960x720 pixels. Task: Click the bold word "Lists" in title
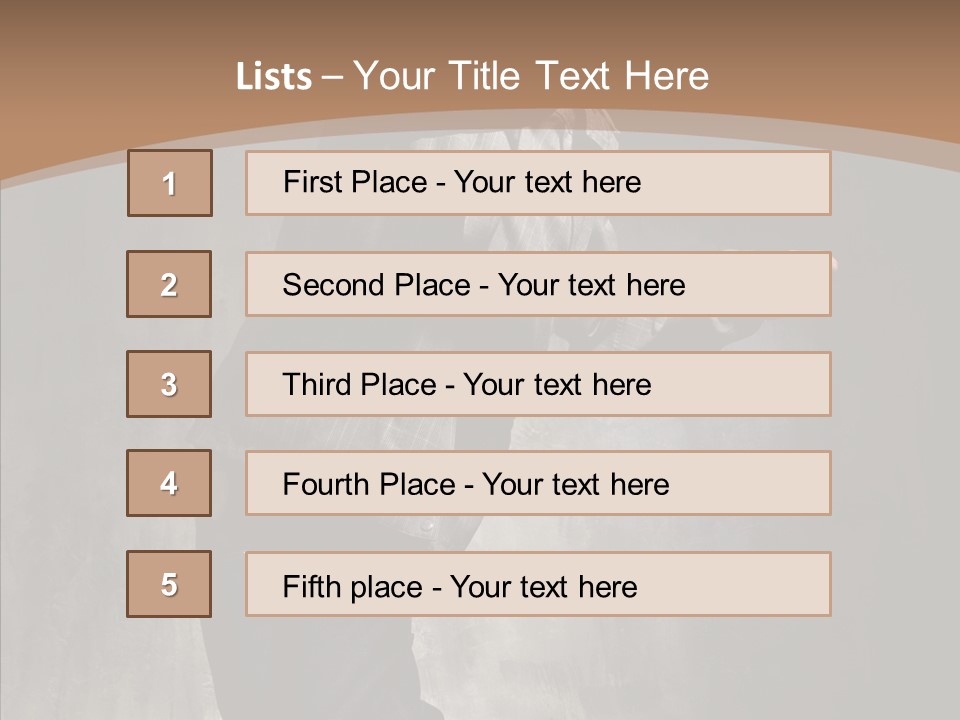tap(274, 77)
